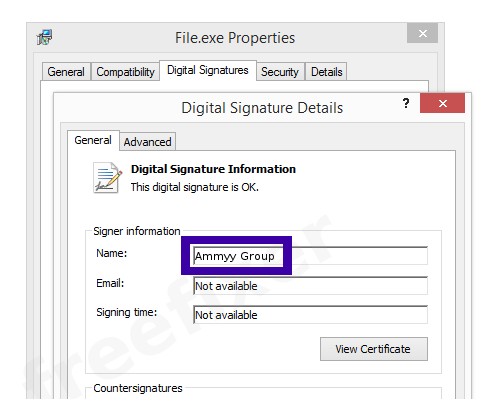This screenshot has width=481, height=399.
Task: Close the Digital Signature Details dialog
Action: click(442, 103)
